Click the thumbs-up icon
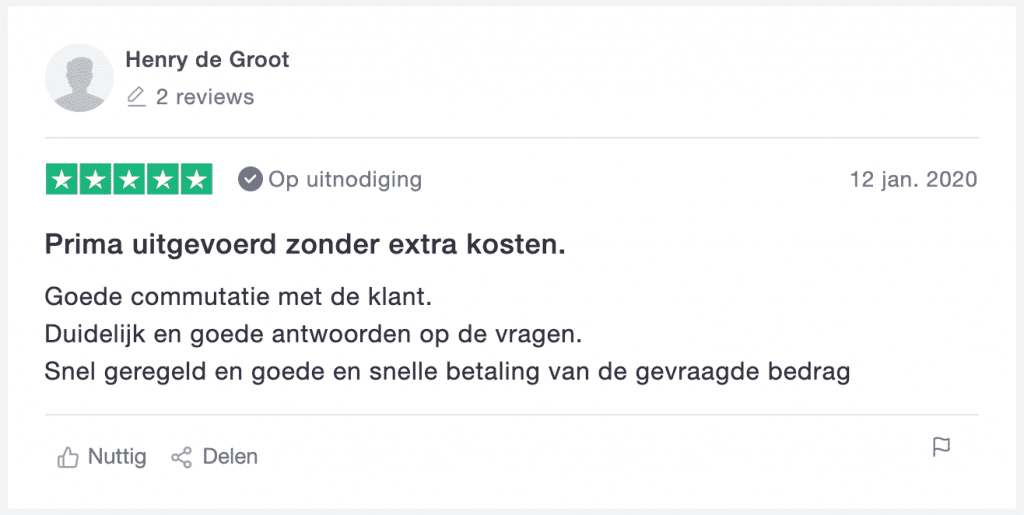1024x515 pixels. coord(68,457)
